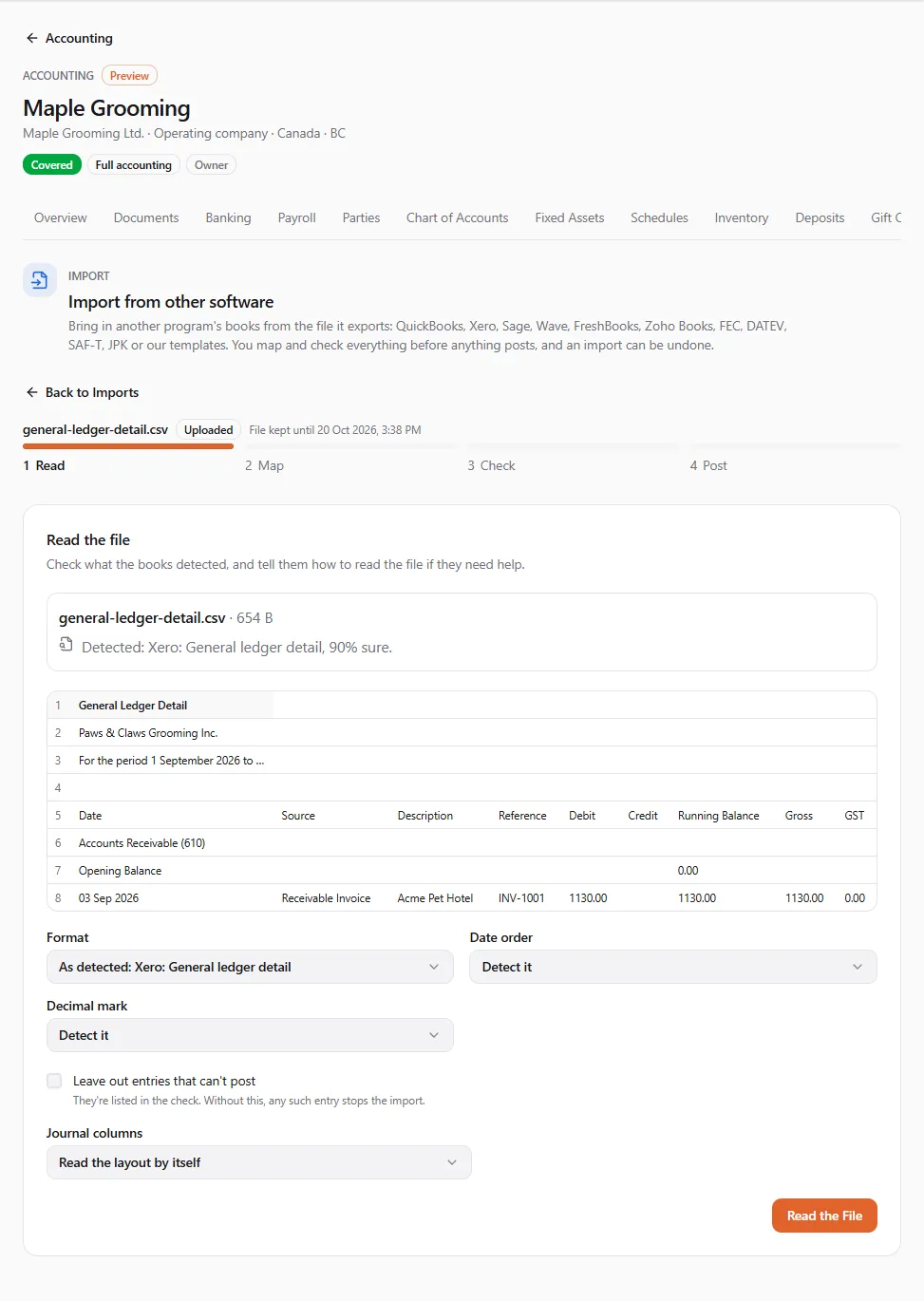Open the Journal columns dropdown
Image resolution: width=924 pixels, height=1301 pixels.
point(259,1162)
